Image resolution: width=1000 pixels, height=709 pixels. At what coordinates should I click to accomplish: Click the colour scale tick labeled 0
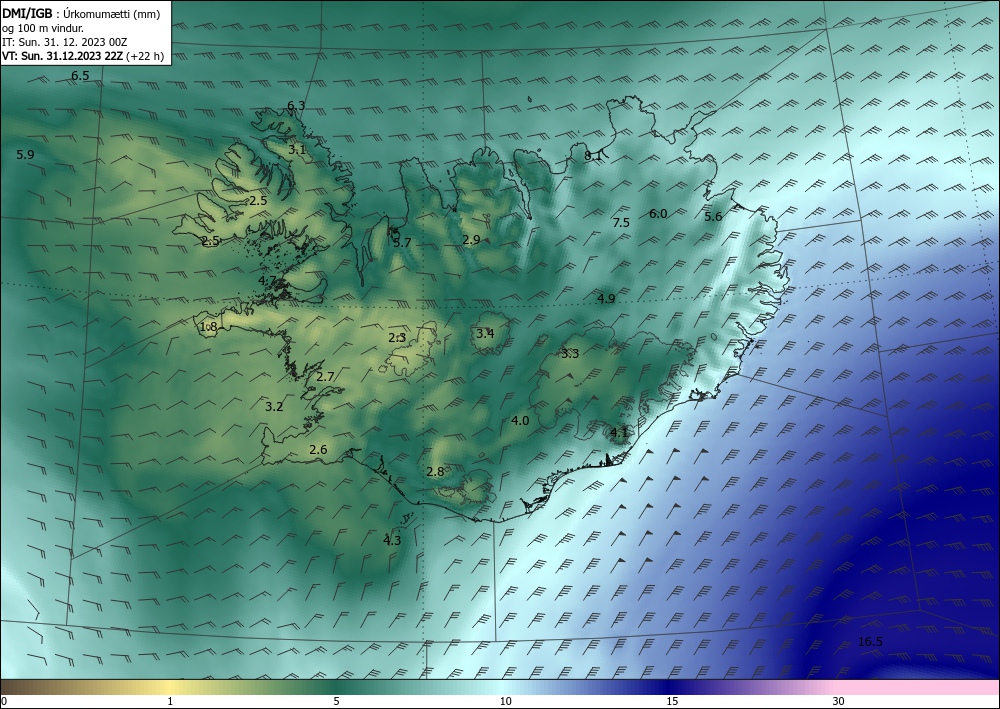[4, 702]
